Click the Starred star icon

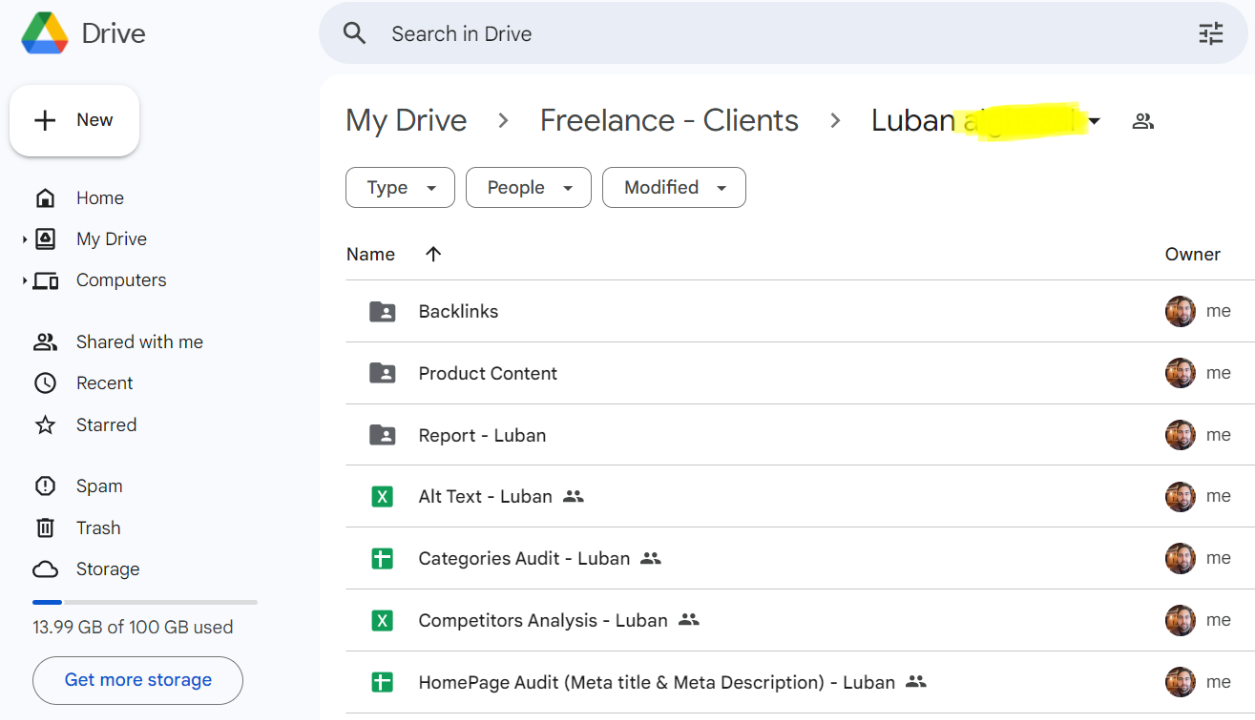click(x=45, y=425)
